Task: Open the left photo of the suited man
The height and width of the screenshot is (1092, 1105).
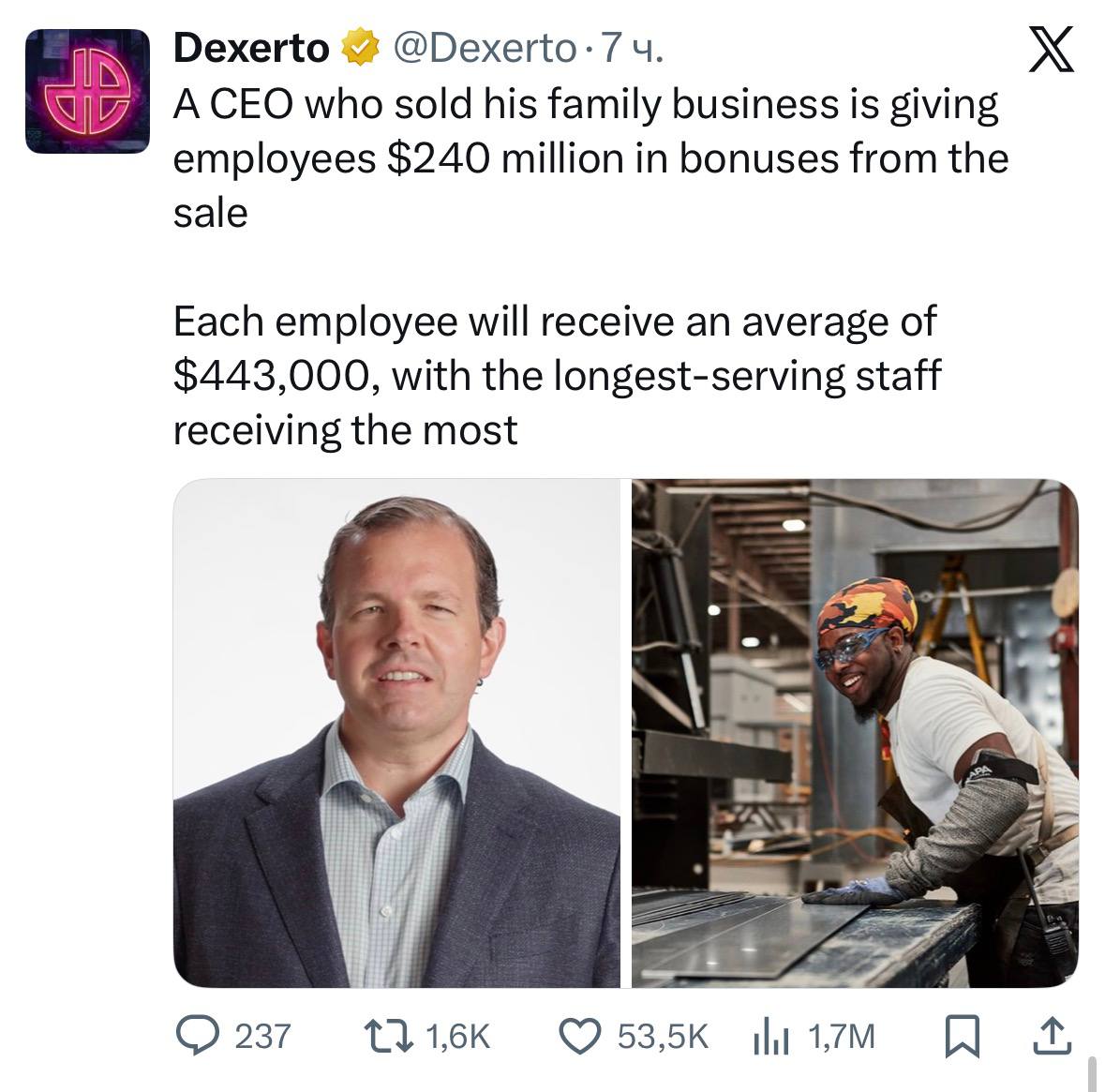Action: coord(396,733)
